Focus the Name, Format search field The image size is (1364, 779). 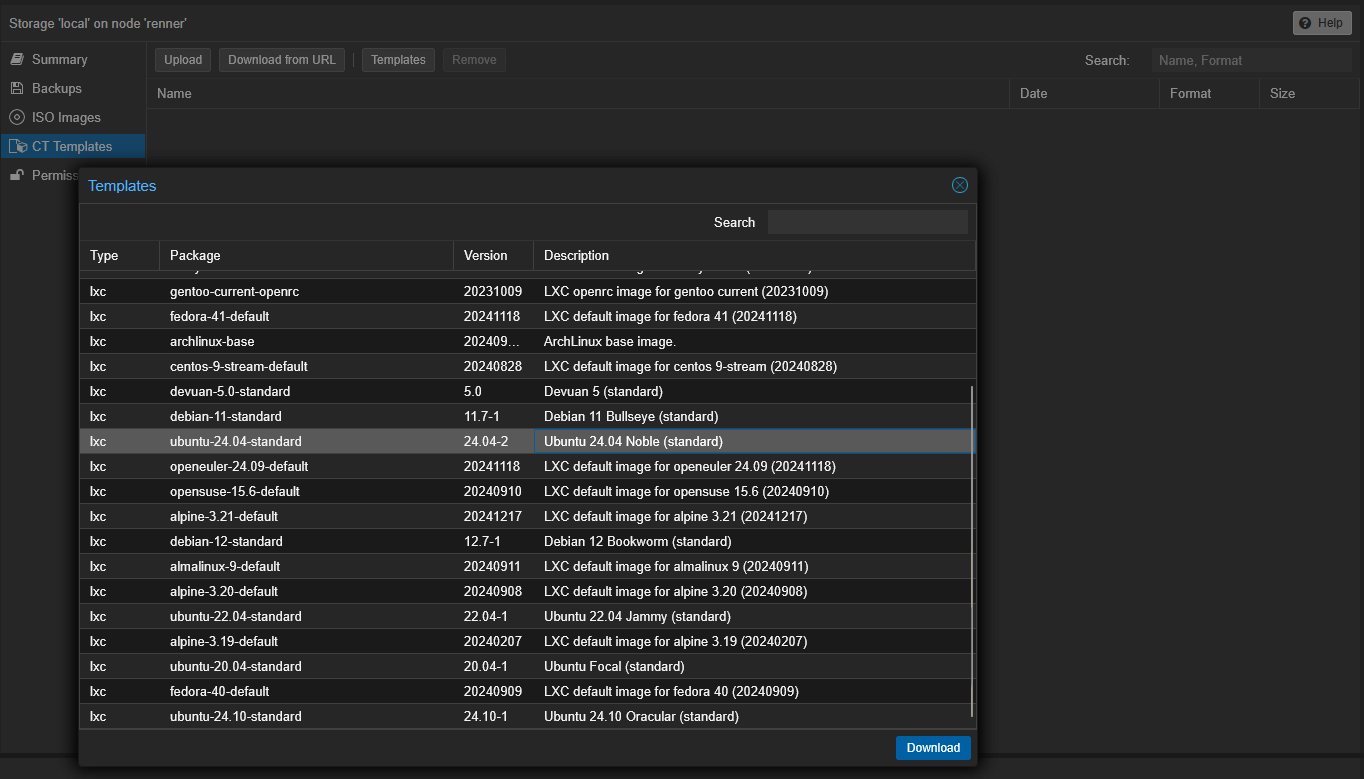tap(1251, 60)
